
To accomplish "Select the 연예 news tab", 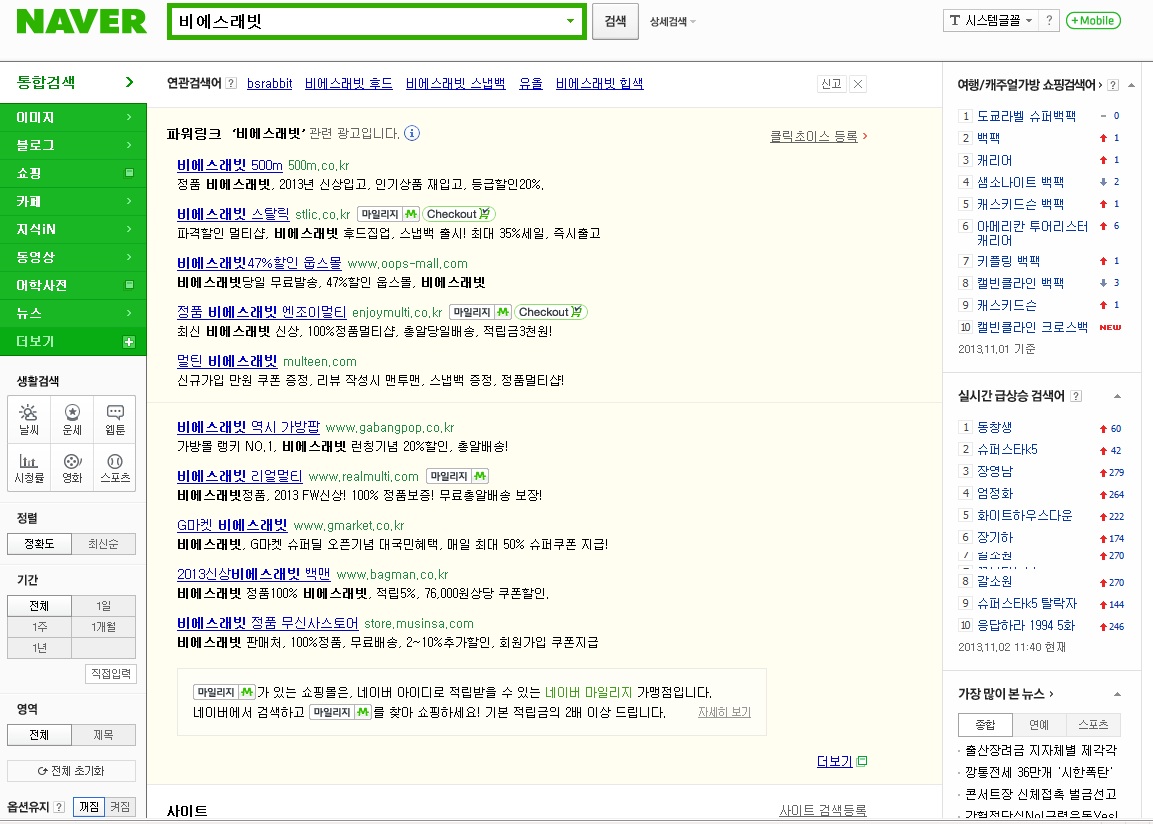I will point(1039,725).
